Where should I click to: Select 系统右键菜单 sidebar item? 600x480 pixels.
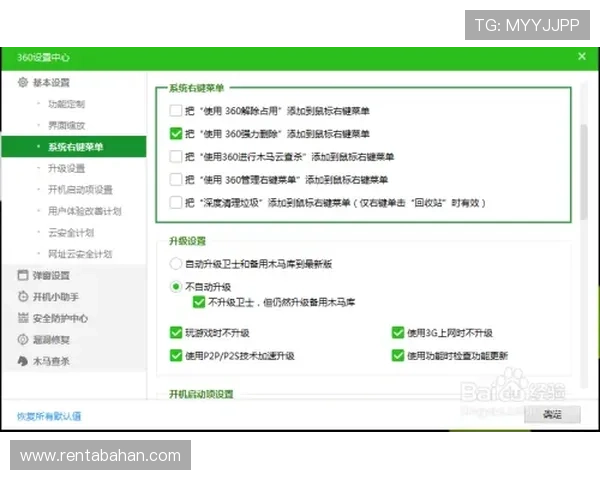click(74, 147)
